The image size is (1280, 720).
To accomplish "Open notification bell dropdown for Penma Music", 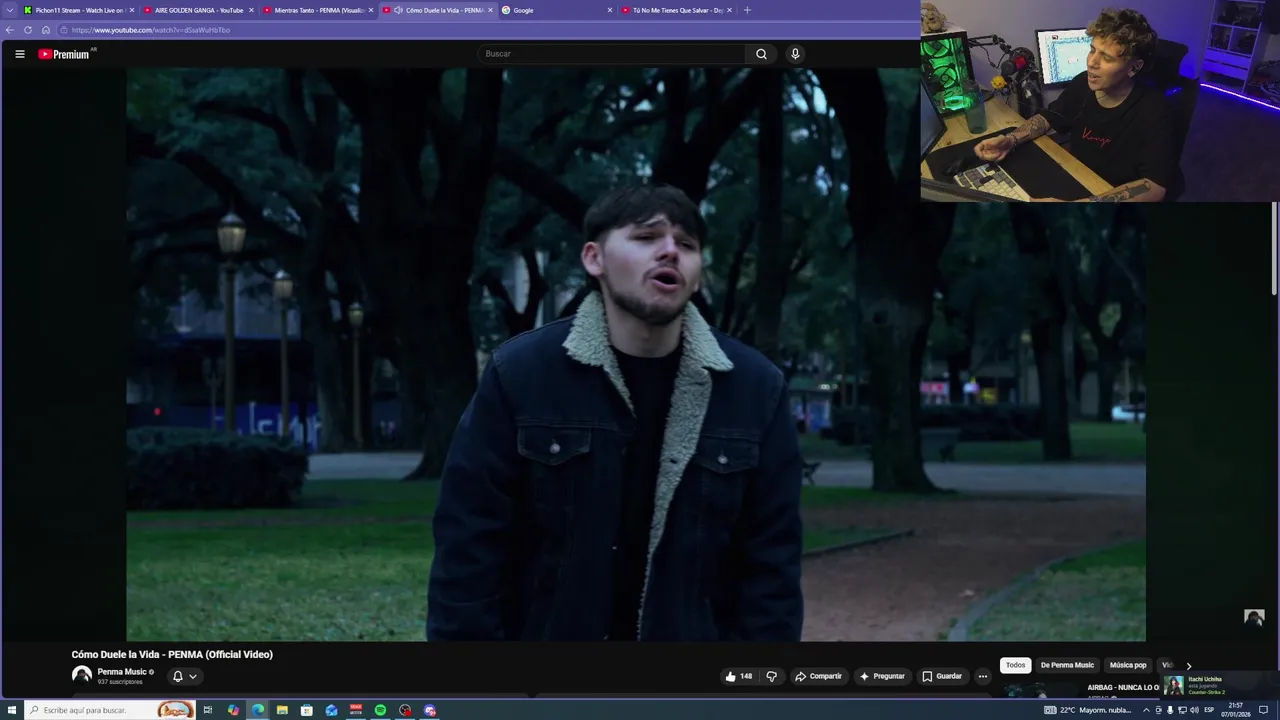I will click(185, 676).
